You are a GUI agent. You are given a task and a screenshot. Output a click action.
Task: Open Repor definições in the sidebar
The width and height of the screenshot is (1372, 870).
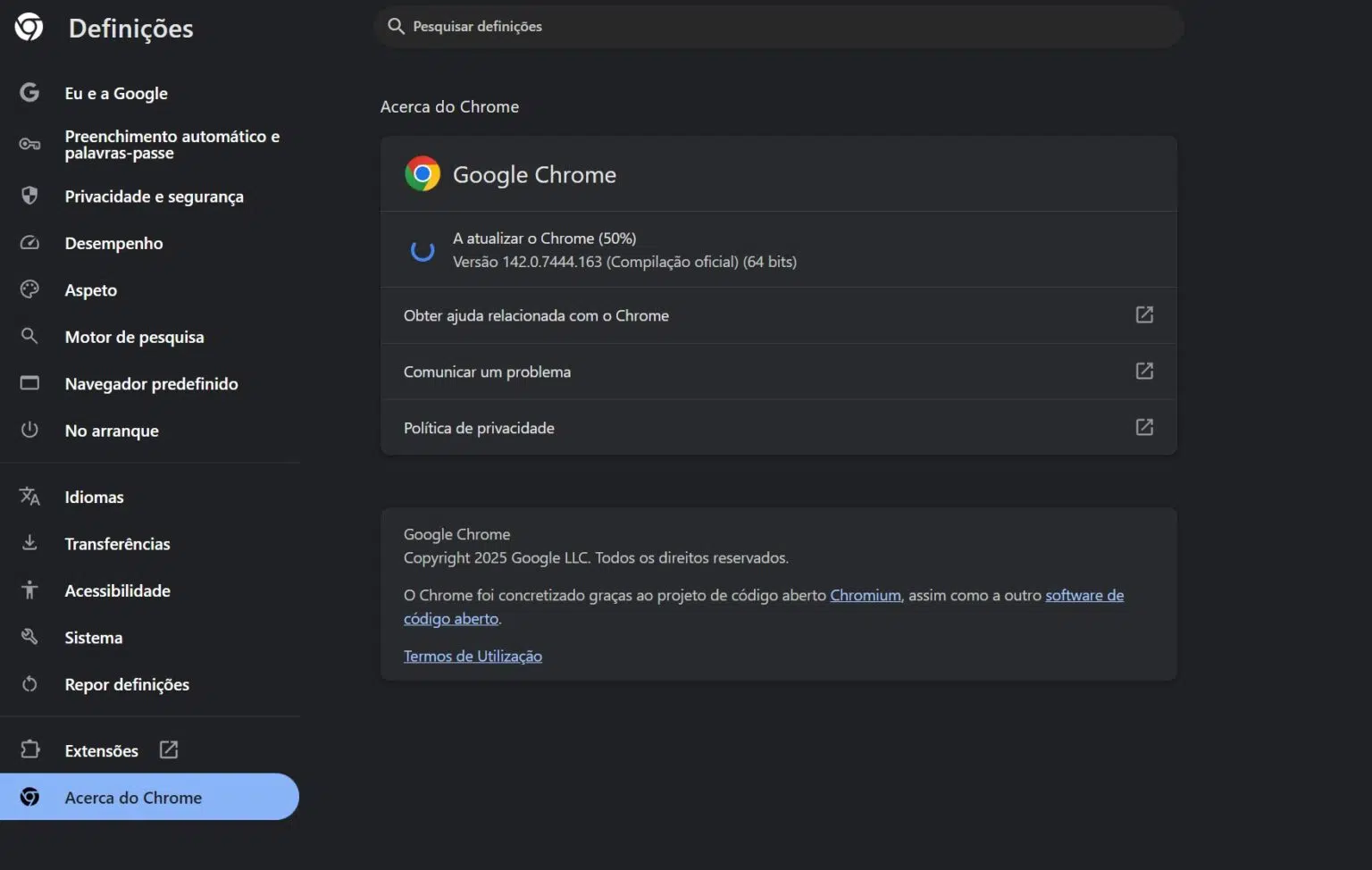(x=127, y=684)
